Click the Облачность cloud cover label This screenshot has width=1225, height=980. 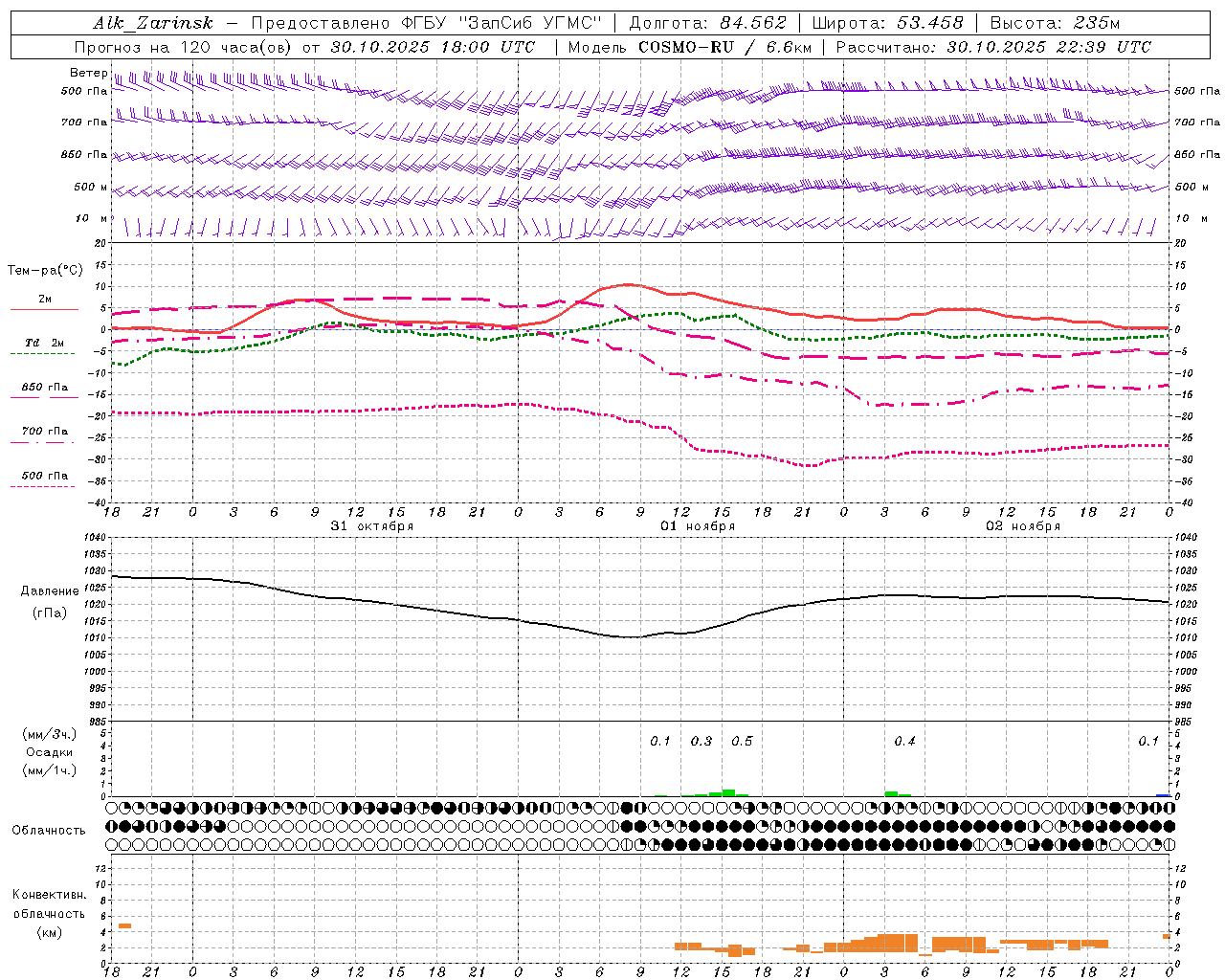[x=49, y=830]
